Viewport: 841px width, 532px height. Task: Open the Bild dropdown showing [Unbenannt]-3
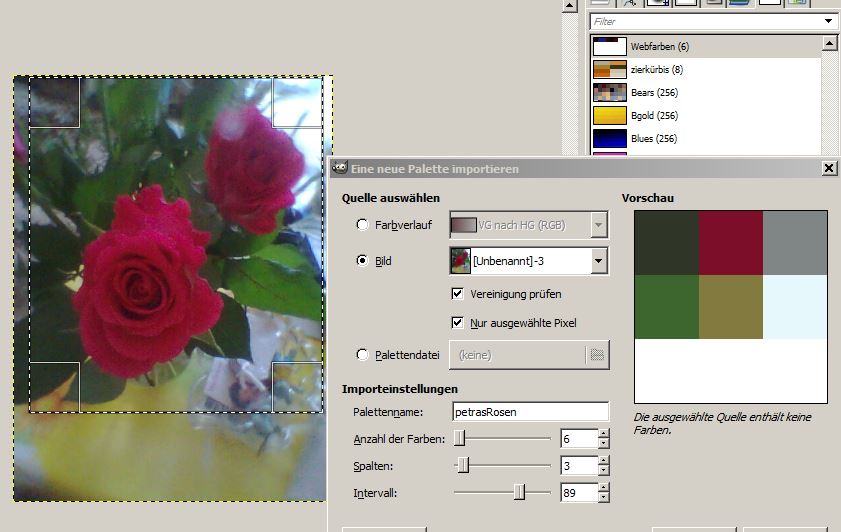pos(598,261)
